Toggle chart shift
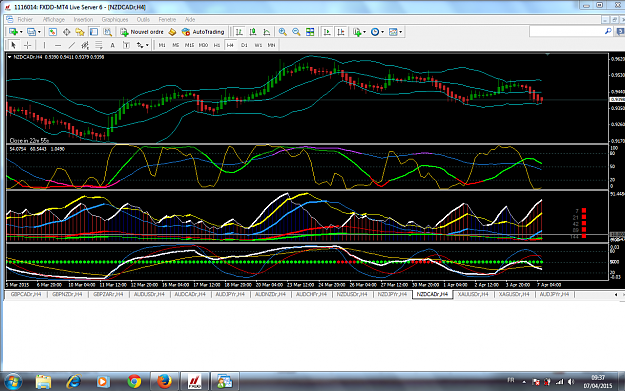This screenshot has height=391, width=625. pyautogui.click(x=341, y=32)
